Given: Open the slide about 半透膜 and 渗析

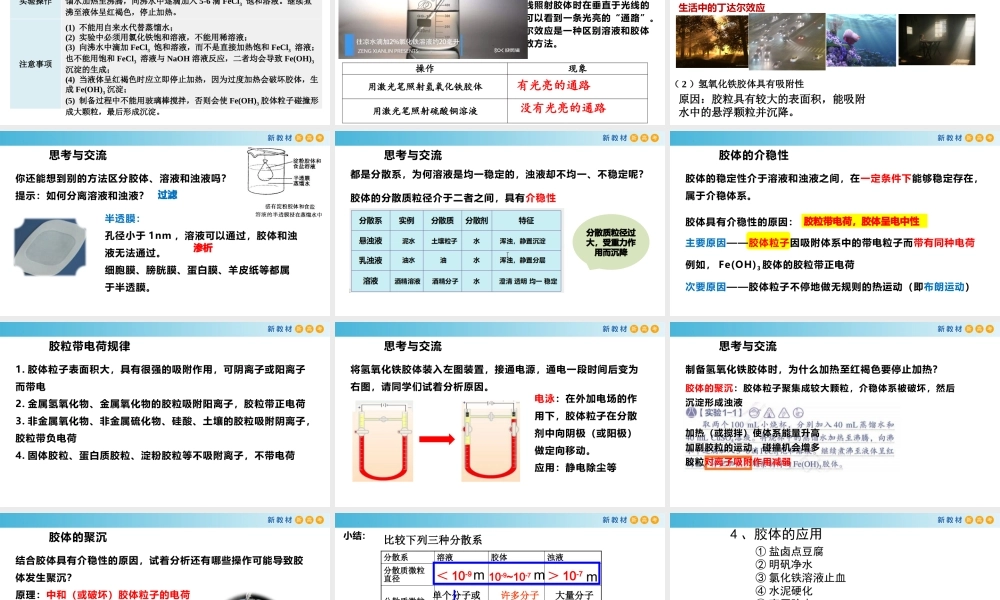Looking at the screenshot, I should coord(165,224).
